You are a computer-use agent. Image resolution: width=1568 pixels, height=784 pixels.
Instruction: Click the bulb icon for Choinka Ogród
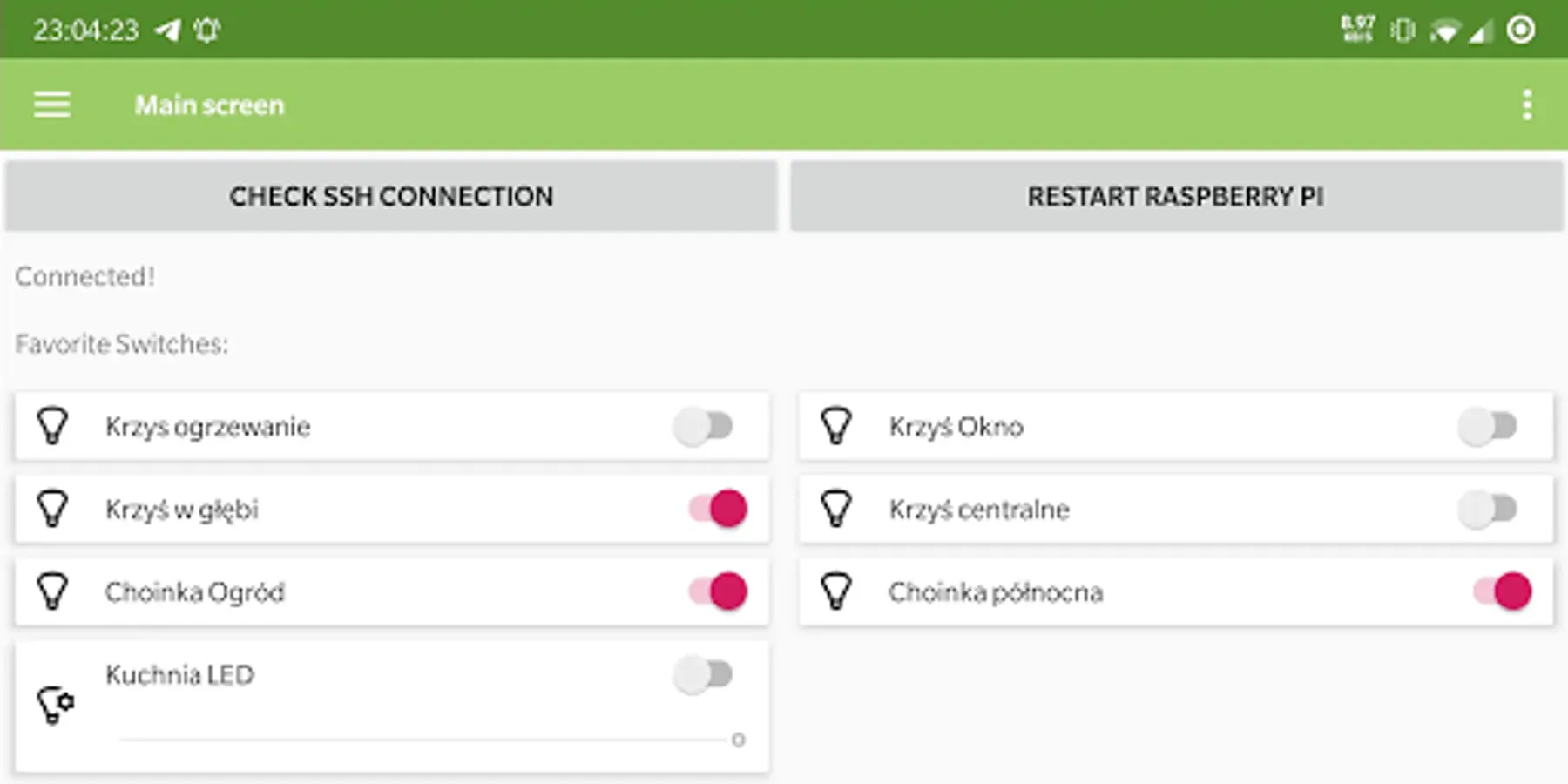[x=52, y=591]
